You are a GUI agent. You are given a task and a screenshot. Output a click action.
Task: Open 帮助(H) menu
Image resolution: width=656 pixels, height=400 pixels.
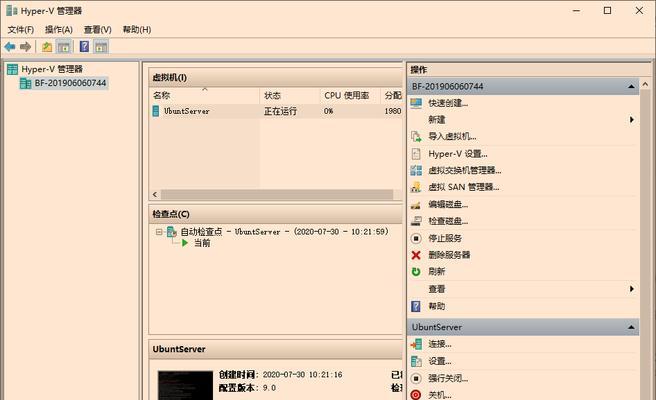[x=137, y=29]
